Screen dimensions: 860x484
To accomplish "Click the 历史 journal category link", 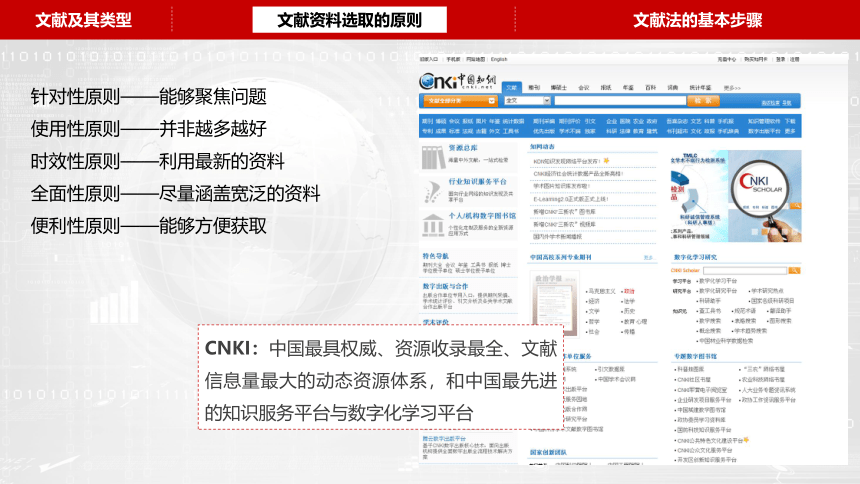I will [629, 311].
